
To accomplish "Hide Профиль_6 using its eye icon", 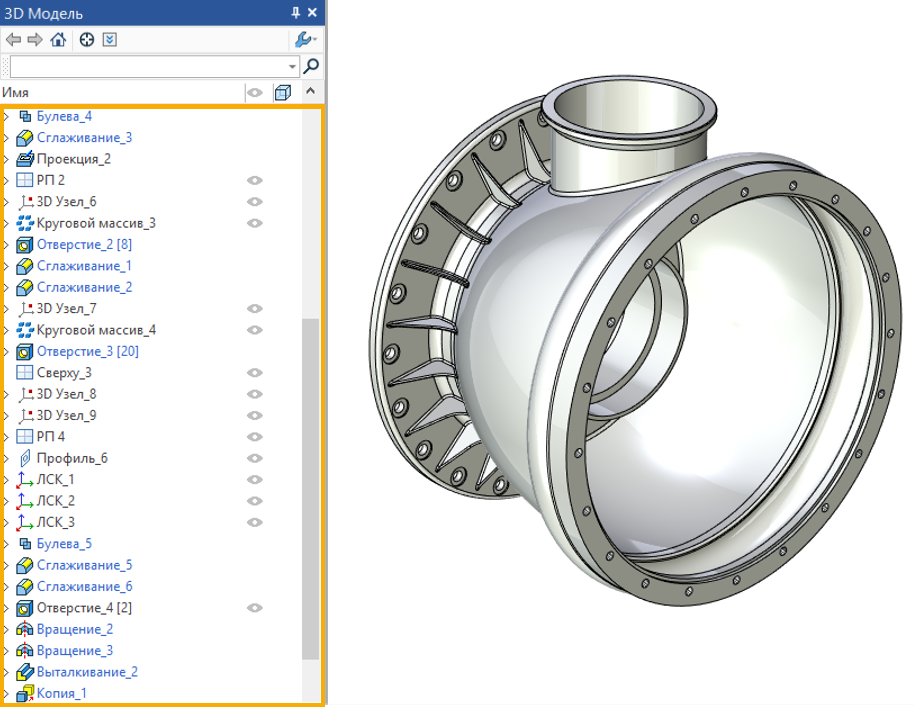I will click(255, 458).
